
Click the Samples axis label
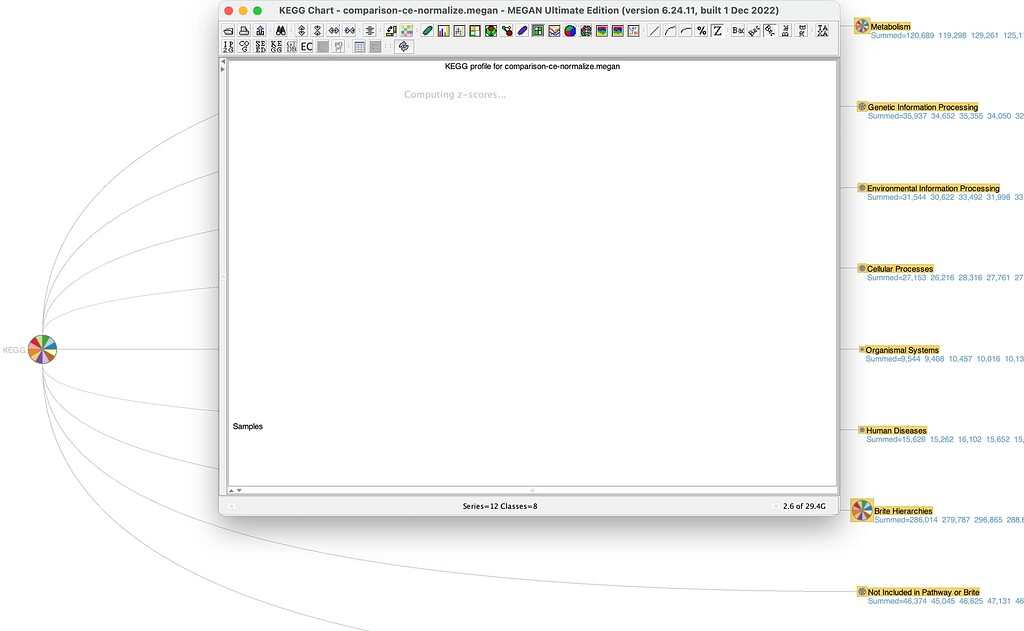point(248,427)
